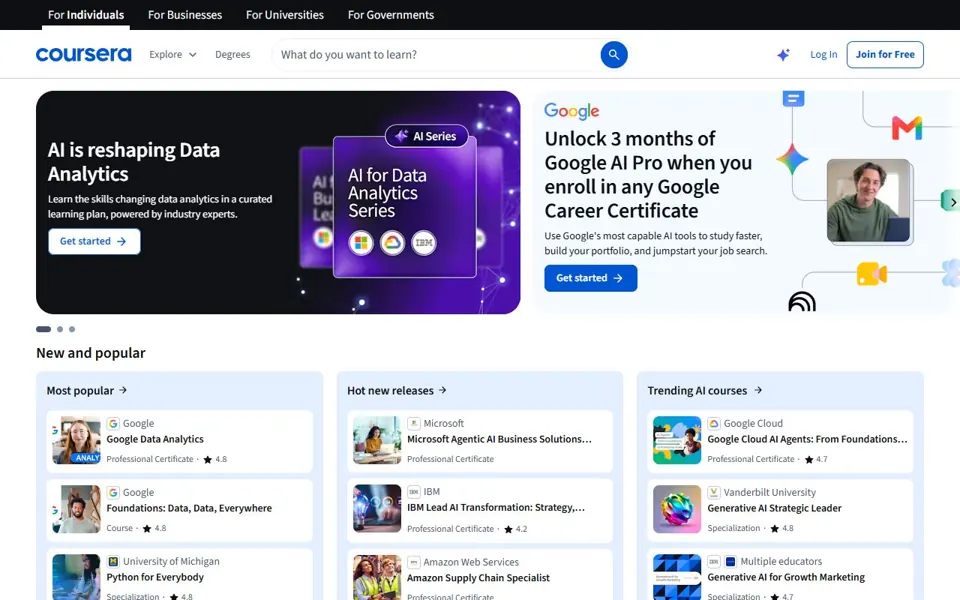Open Python for Everybody title
The height and width of the screenshot is (600, 960).
(x=155, y=577)
